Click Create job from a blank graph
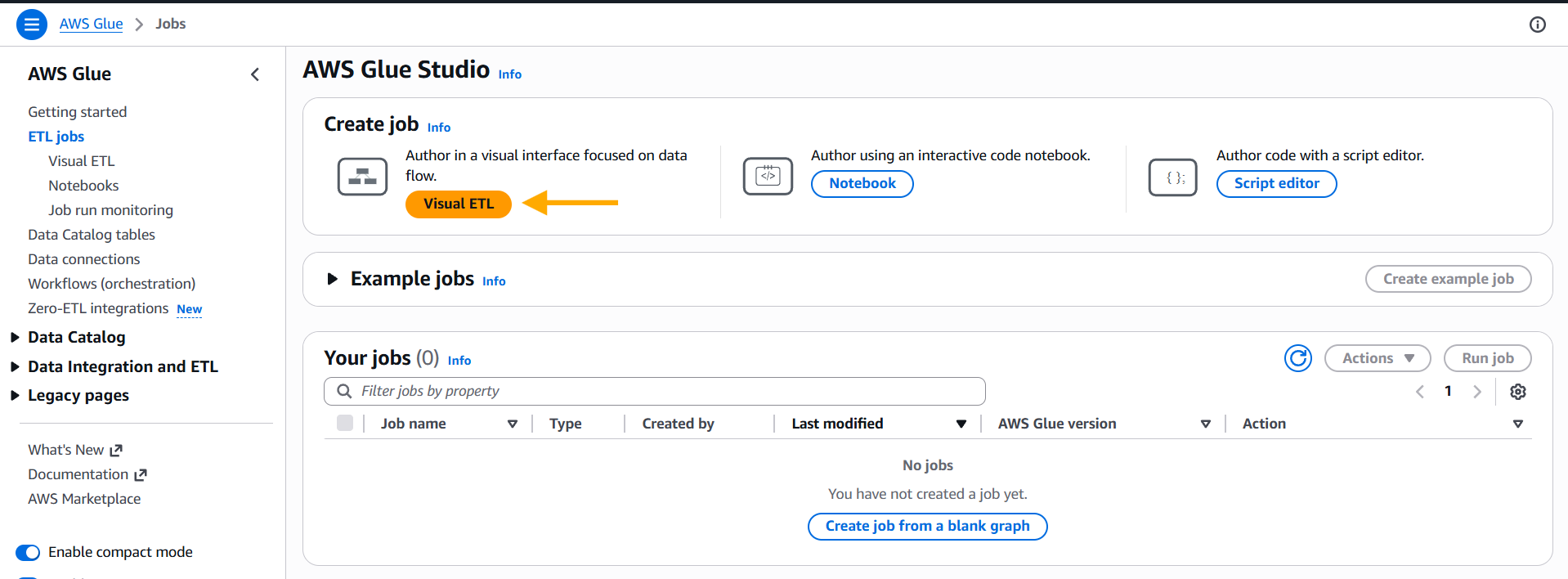This screenshot has height=579, width=1568. 927,526
